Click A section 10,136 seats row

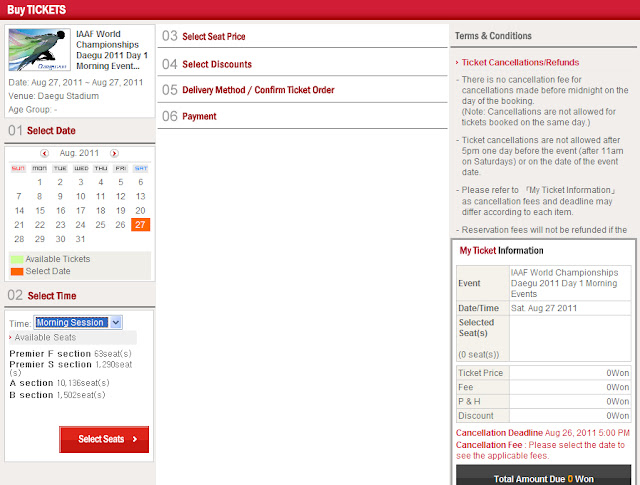pos(60,383)
